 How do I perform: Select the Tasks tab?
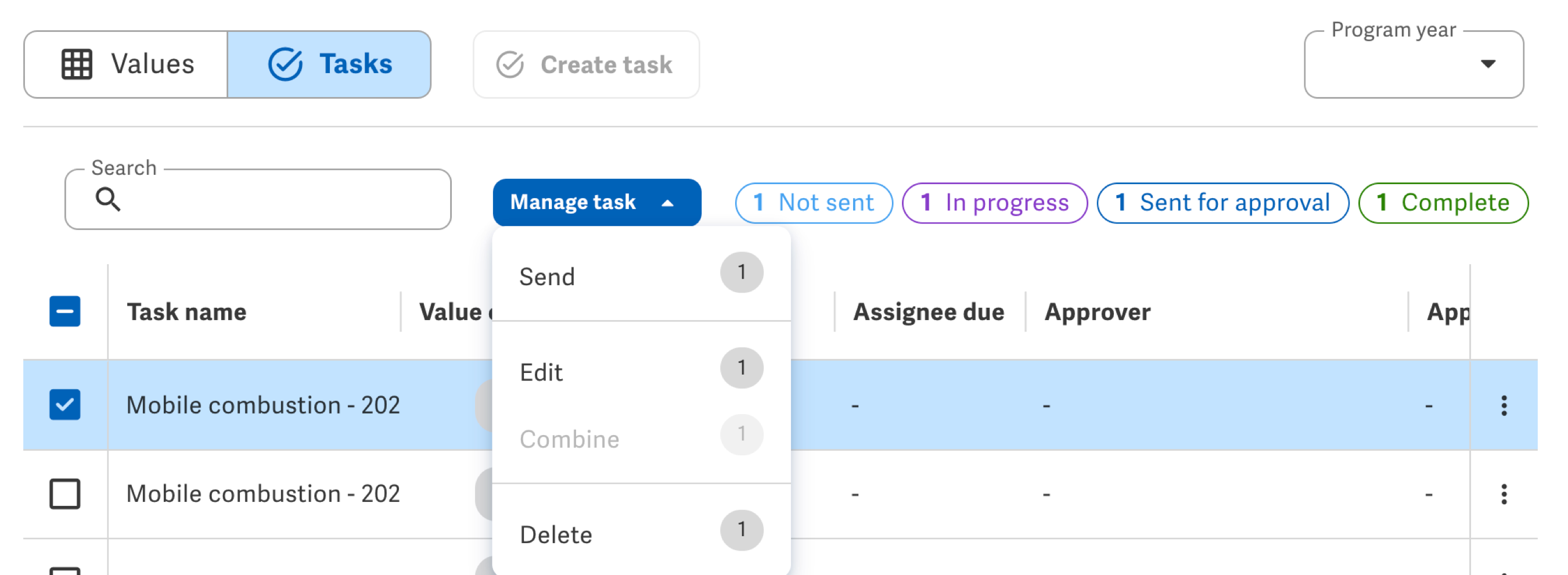tap(329, 64)
